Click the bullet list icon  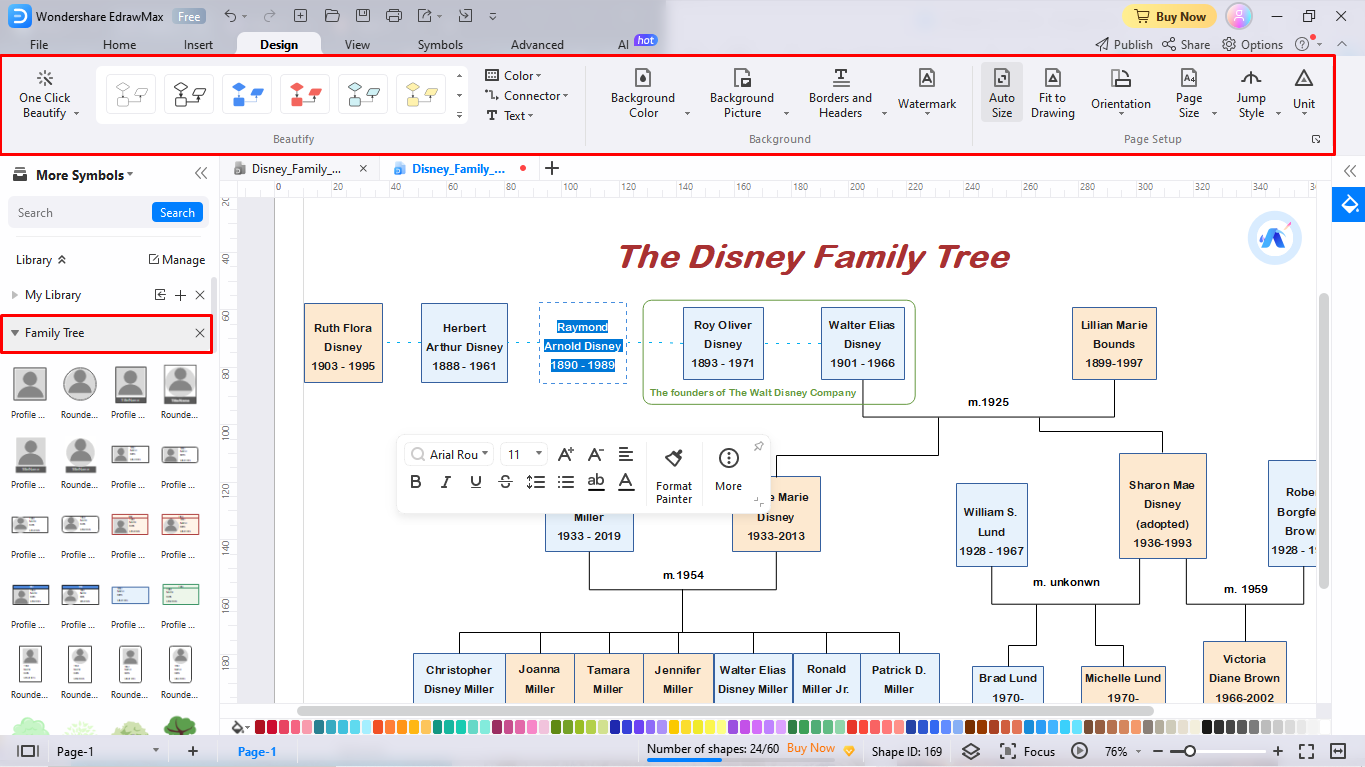pos(566,482)
